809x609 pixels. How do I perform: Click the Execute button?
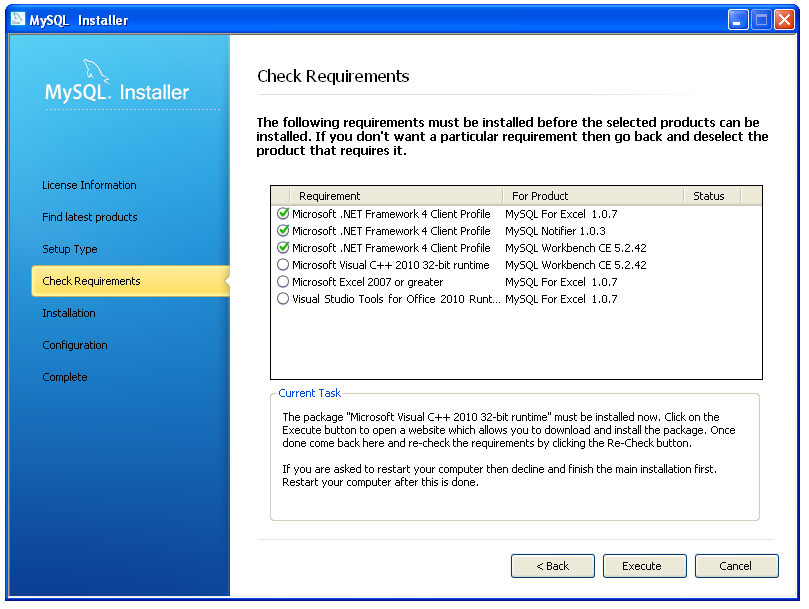pyautogui.click(x=644, y=566)
